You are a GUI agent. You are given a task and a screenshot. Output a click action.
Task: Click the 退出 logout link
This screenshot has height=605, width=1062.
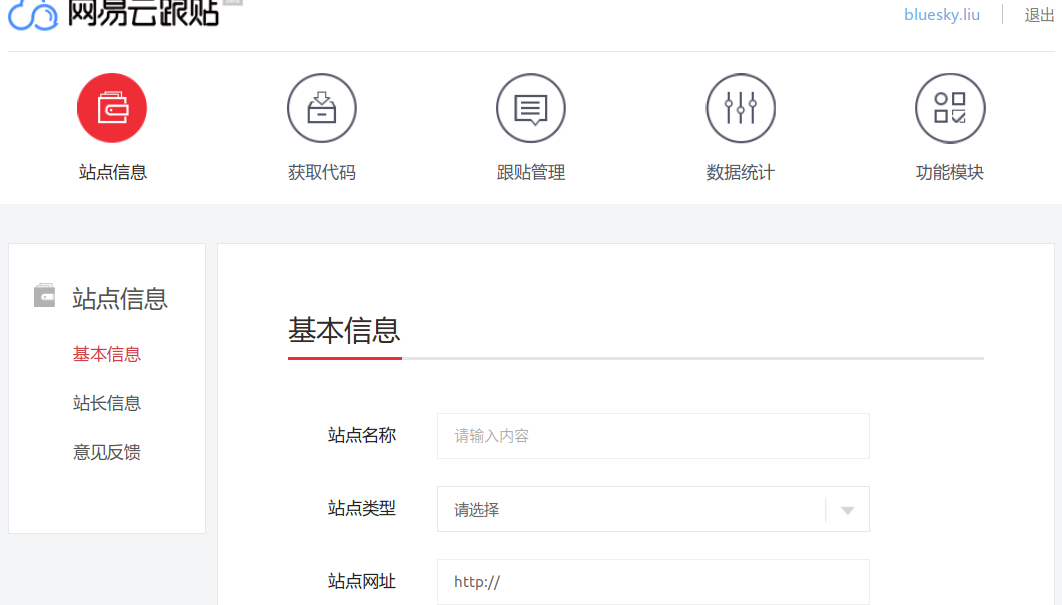point(1039,14)
